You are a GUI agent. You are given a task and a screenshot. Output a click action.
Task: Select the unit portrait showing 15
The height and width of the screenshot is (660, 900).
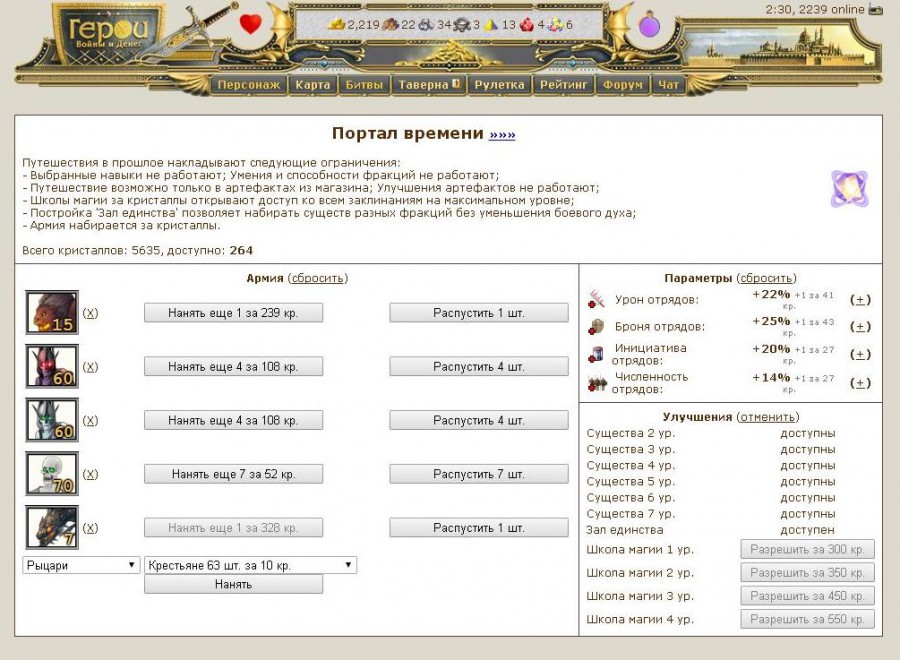[x=52, y=312]
